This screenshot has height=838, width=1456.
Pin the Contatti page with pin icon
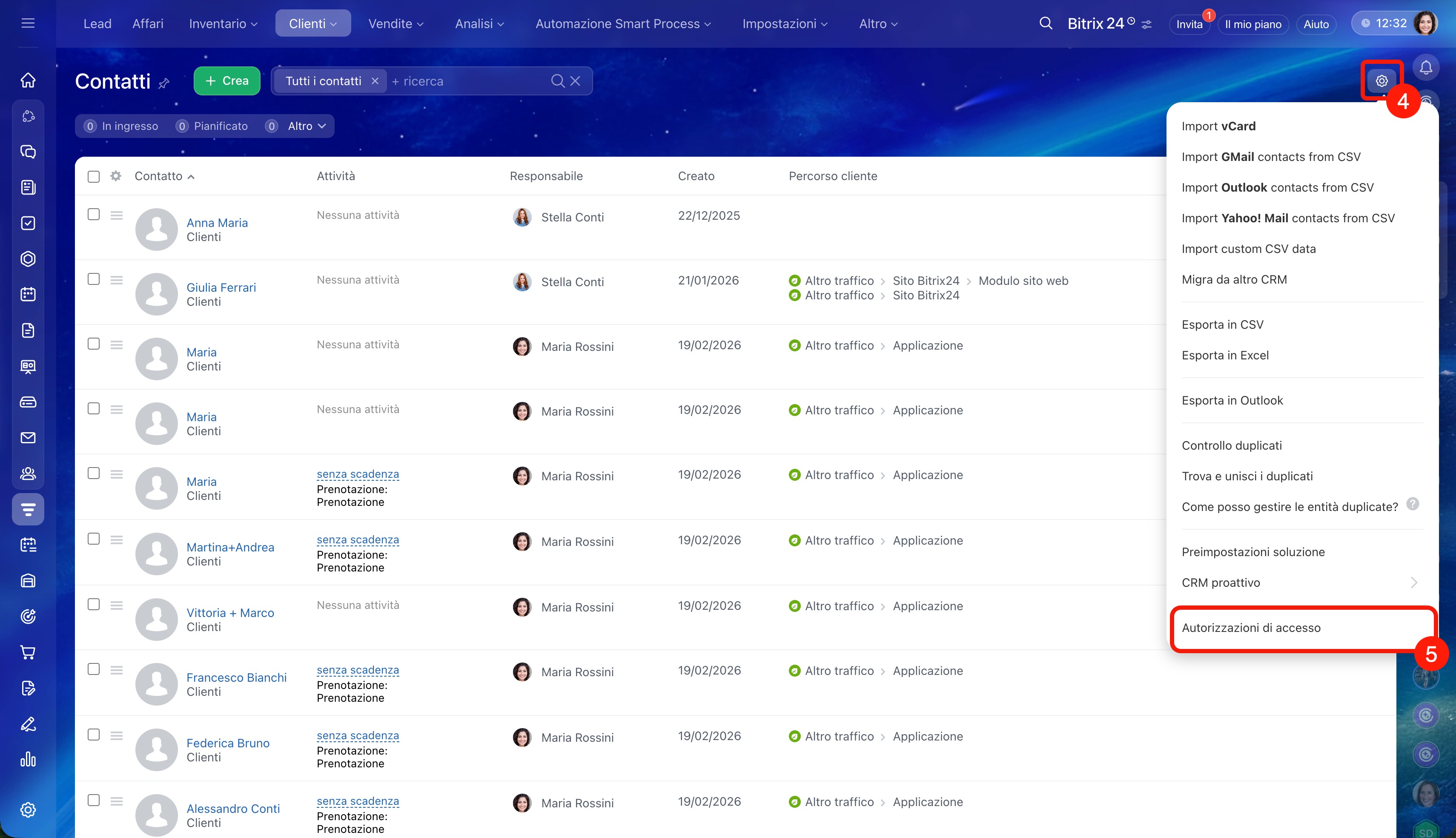click(x=164, y=83)
